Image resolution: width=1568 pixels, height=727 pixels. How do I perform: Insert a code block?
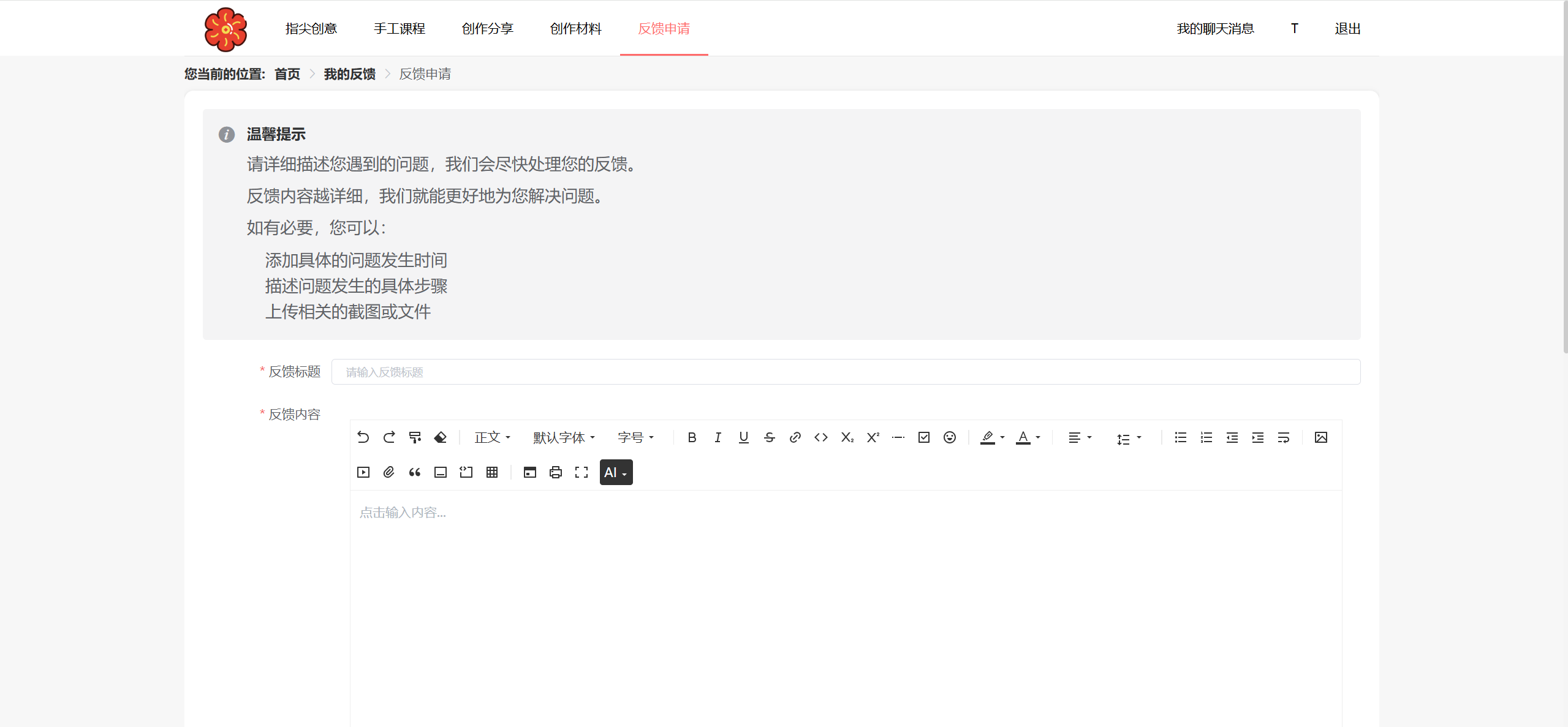(466, 472)
